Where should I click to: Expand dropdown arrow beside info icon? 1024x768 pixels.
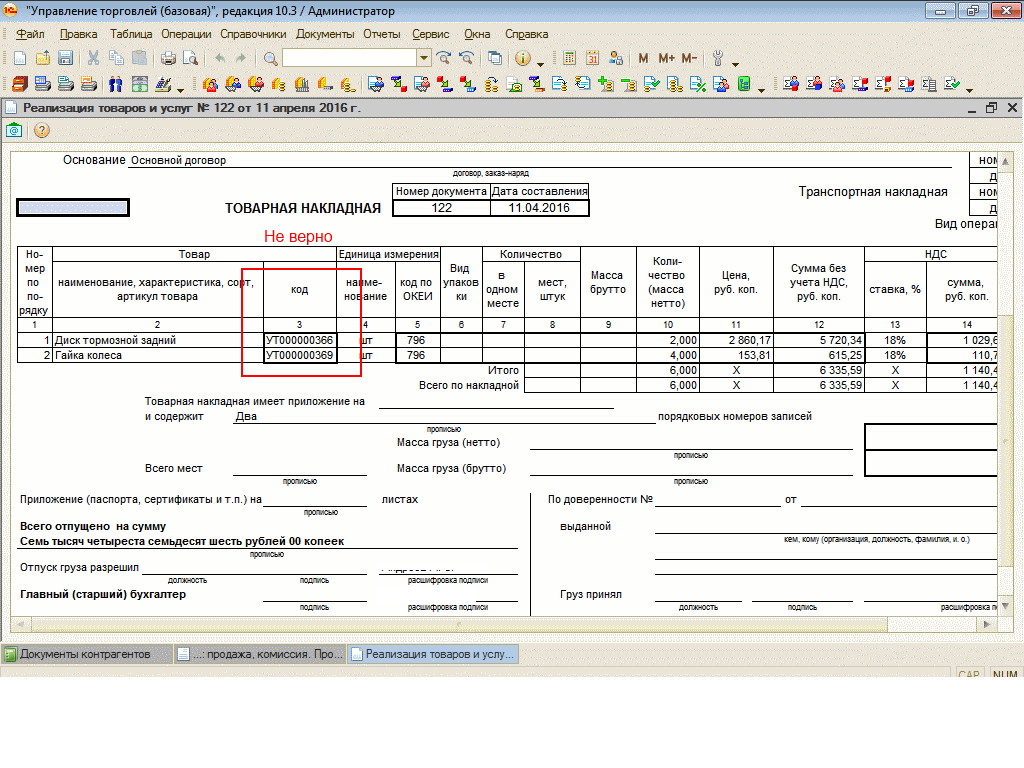pyautogui.click(x=541, y=61)
